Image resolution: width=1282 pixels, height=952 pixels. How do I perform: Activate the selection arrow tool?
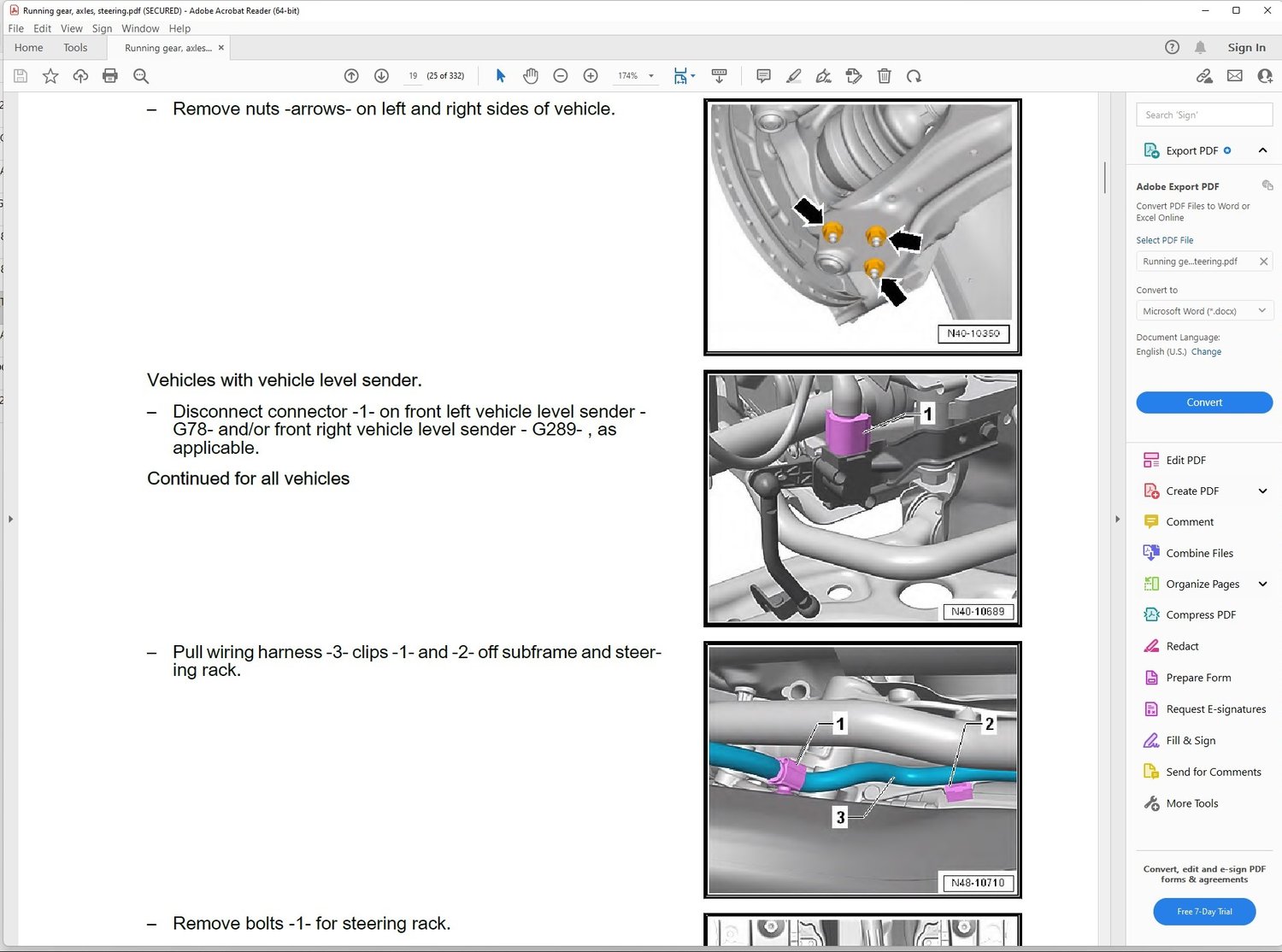(501, 76)
